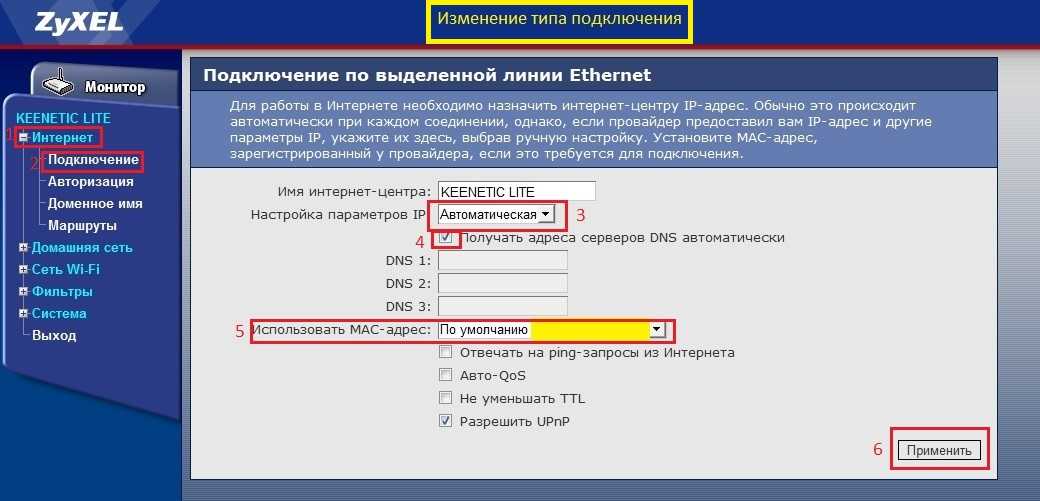
Task: Expand the Система section
Action: [x=24, y=313]
